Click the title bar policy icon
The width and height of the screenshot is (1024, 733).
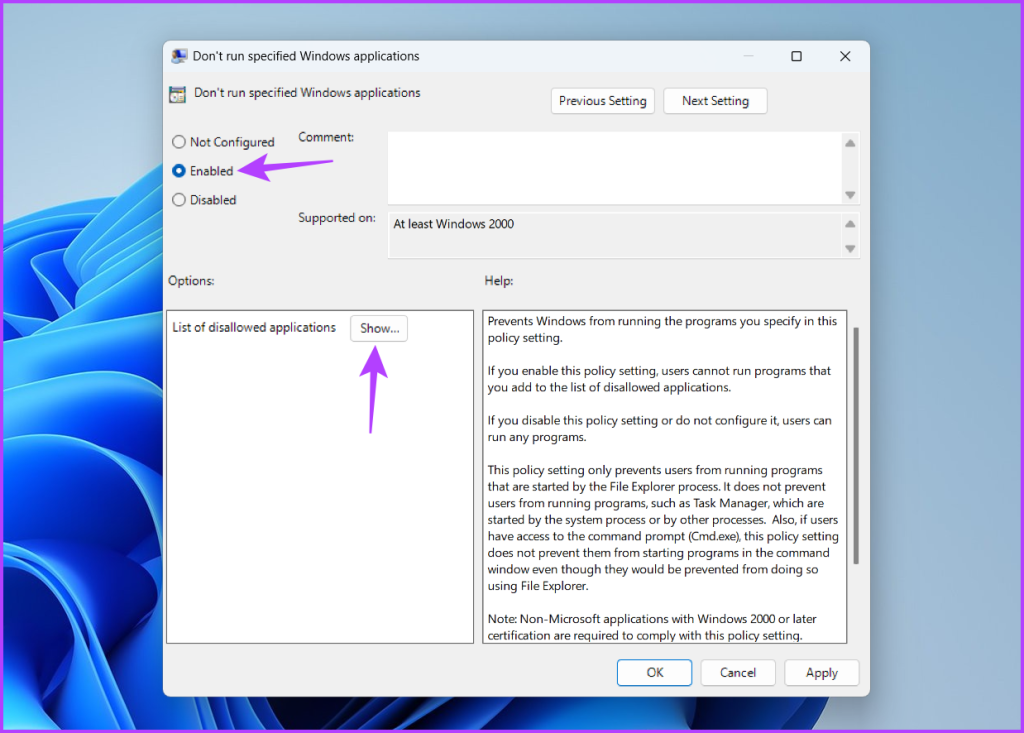pyautogui.click(x=179, y=56)
